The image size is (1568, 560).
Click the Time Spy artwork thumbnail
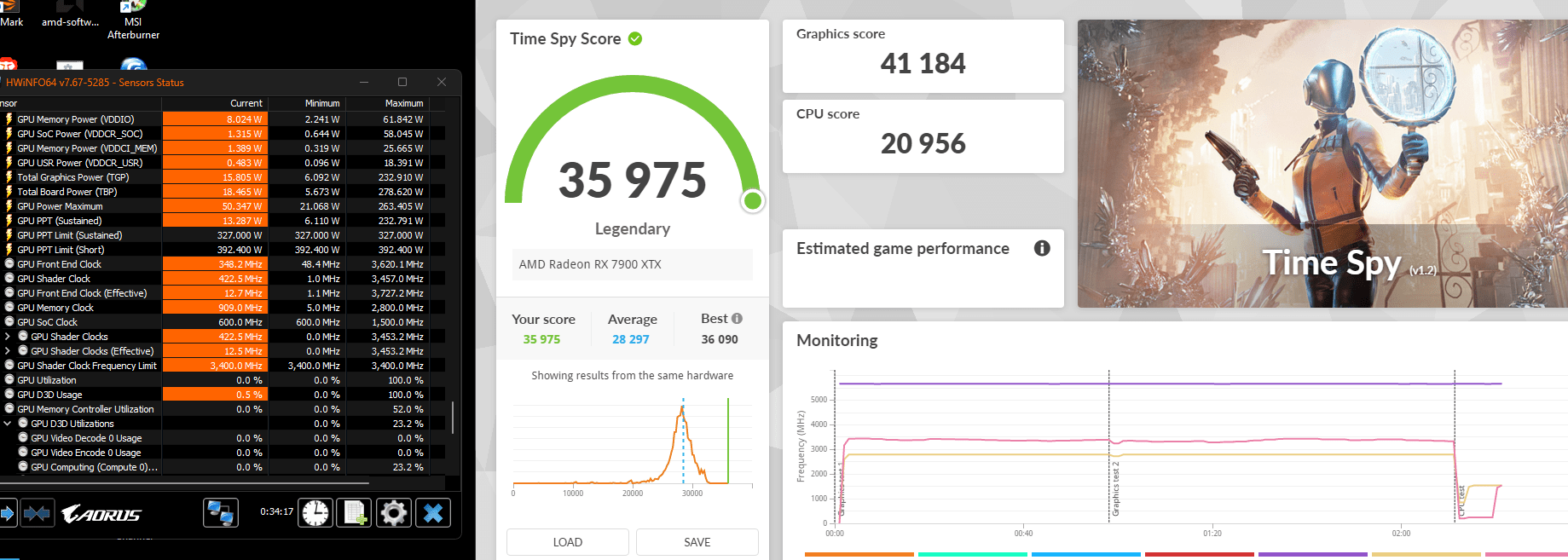[1322, 164]
